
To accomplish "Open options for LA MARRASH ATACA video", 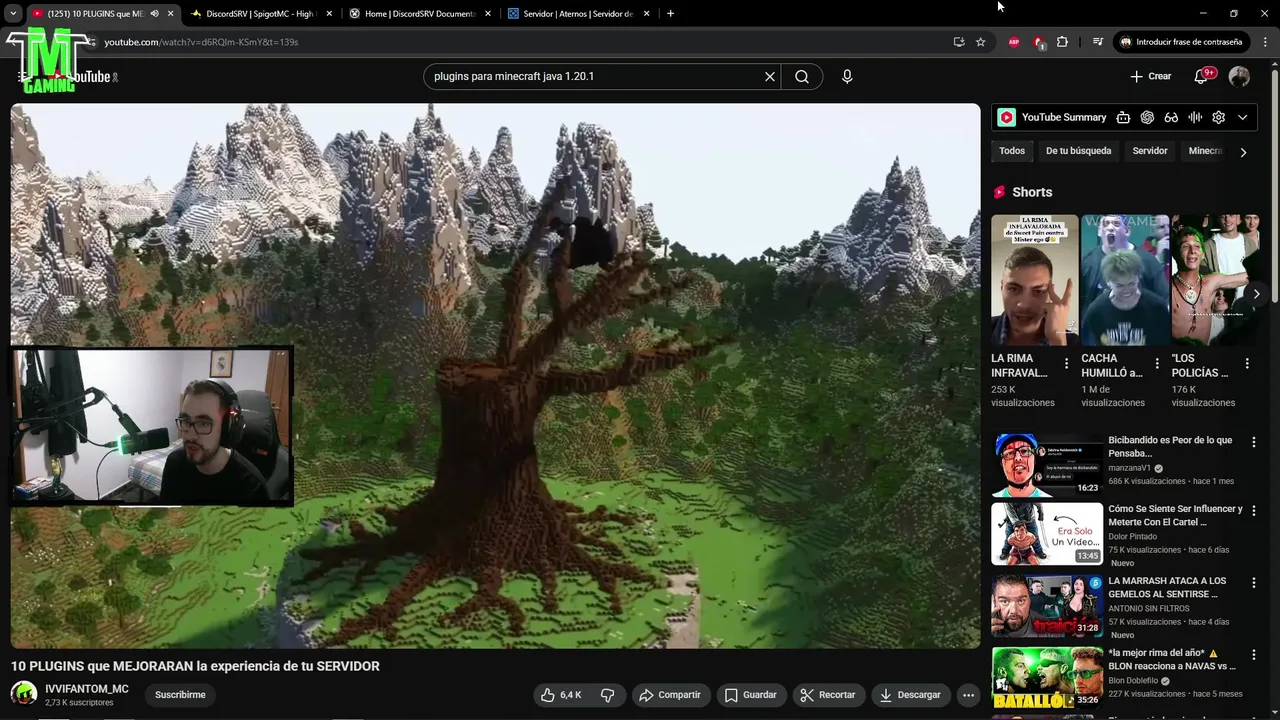I will pyautogui.click(x=1254, y=583).
